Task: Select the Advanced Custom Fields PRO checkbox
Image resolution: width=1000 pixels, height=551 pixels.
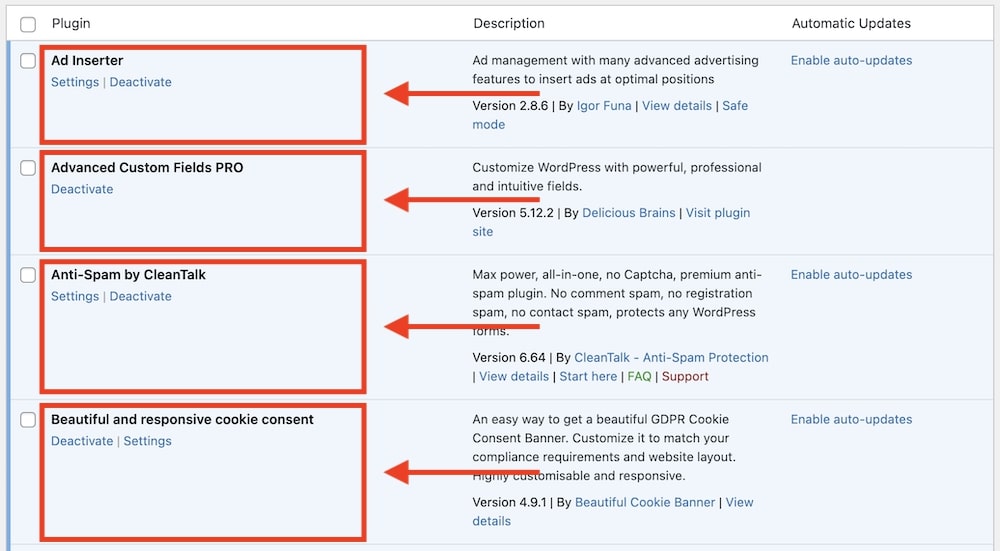Action: click(x=28, y=168)
